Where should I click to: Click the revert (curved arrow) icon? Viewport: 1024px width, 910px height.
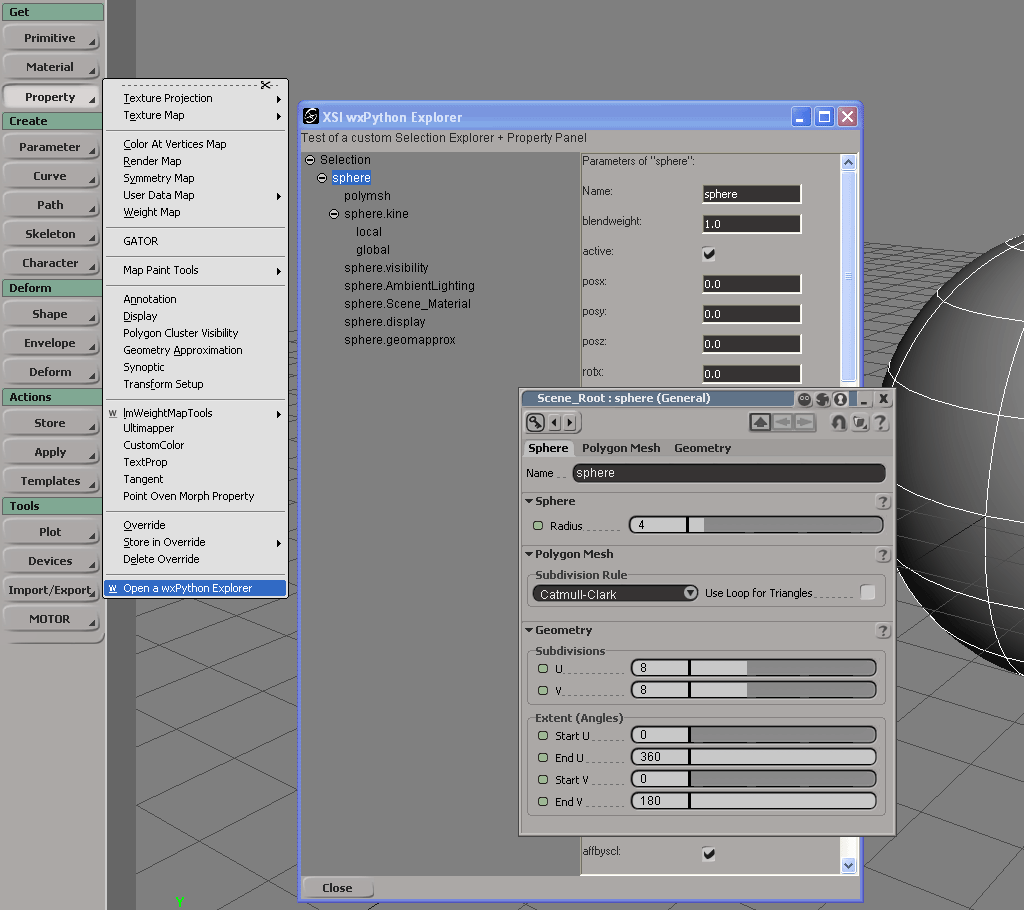[x=839, y=423]
